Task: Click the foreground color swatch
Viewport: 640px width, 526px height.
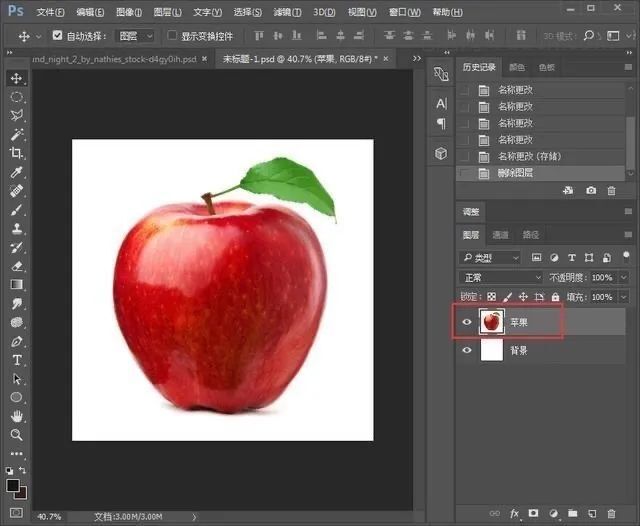Action: [x=13, y=485]
